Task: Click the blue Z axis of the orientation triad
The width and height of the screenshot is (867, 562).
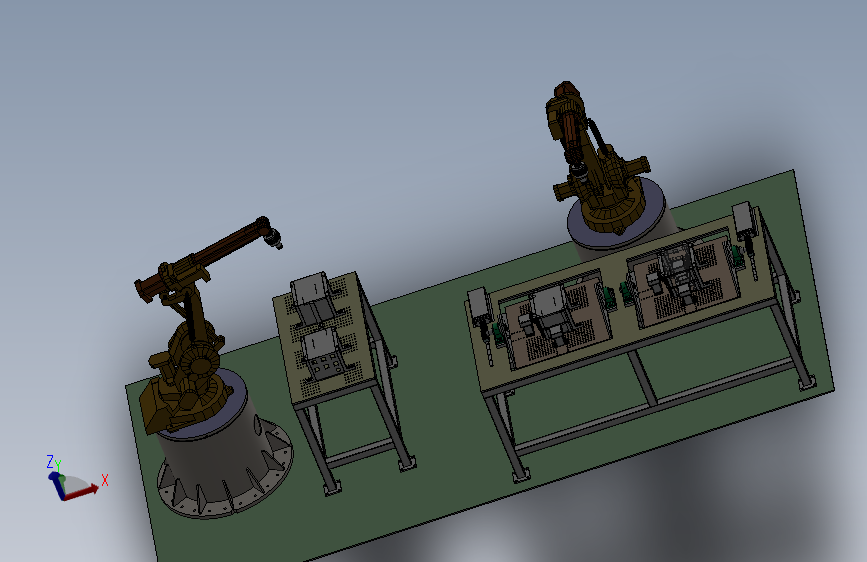Action: (x=57, y=485)
